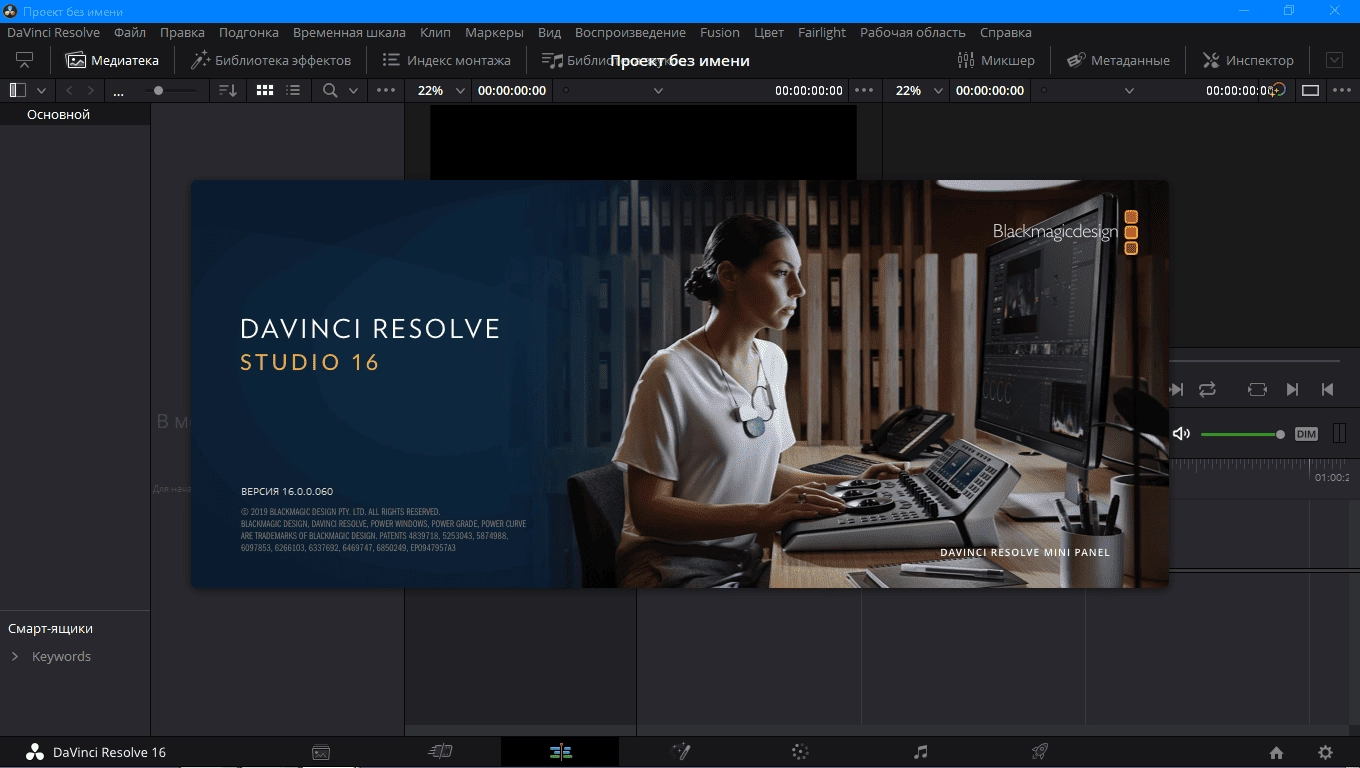Open the Цвет menu
Screen dimensions: 1360x768
[x=768, y=32]
